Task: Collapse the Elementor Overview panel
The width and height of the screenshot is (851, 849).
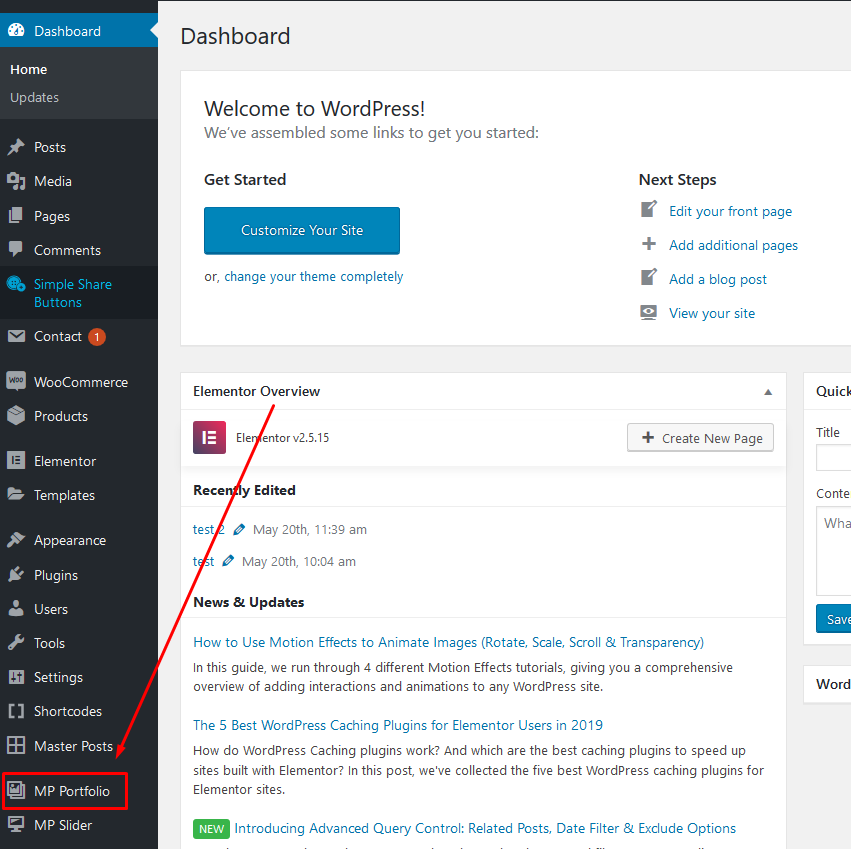Action: click(768, 392)
